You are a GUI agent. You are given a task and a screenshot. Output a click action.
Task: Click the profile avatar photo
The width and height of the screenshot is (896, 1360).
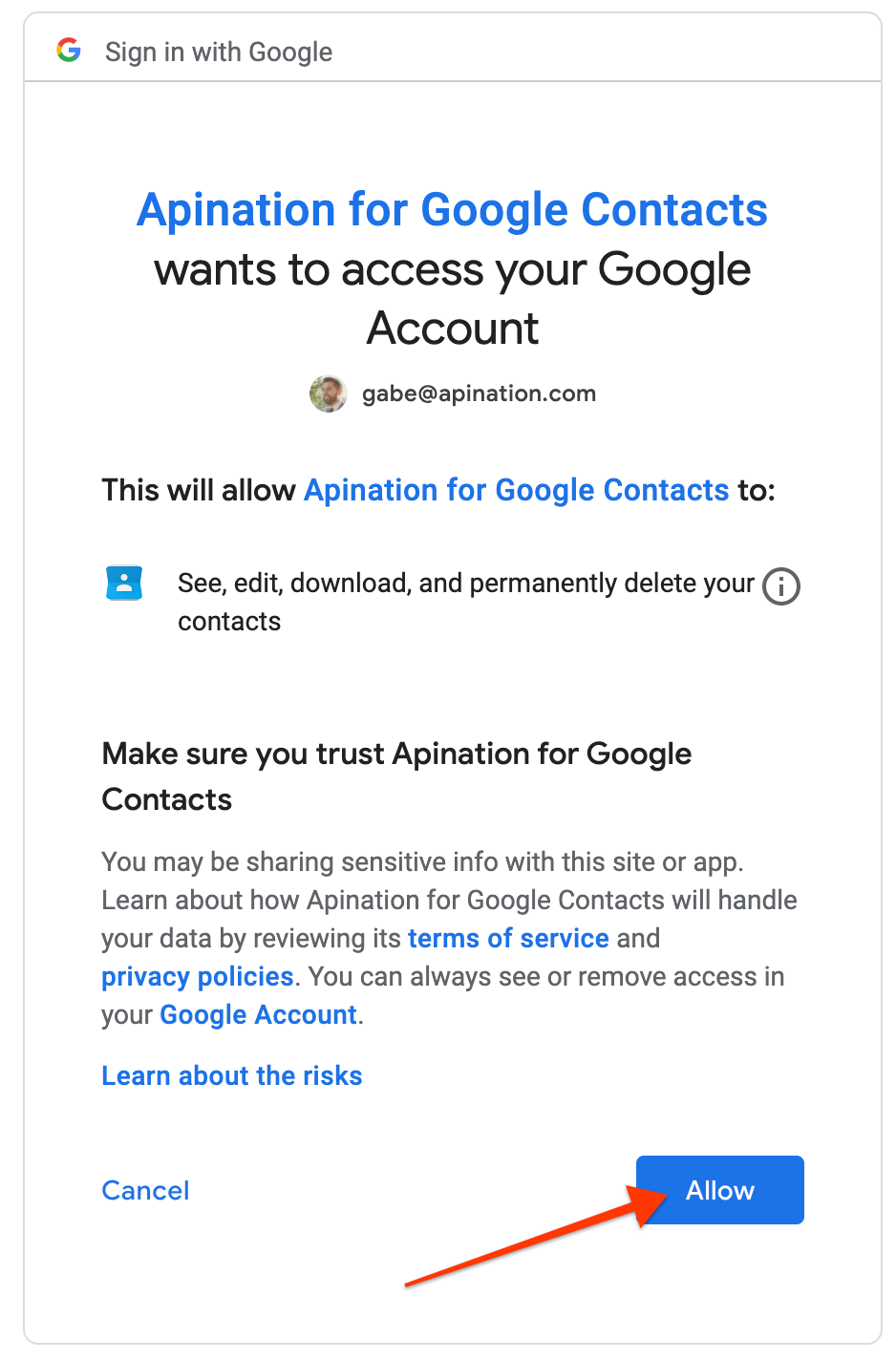[328, 393]
